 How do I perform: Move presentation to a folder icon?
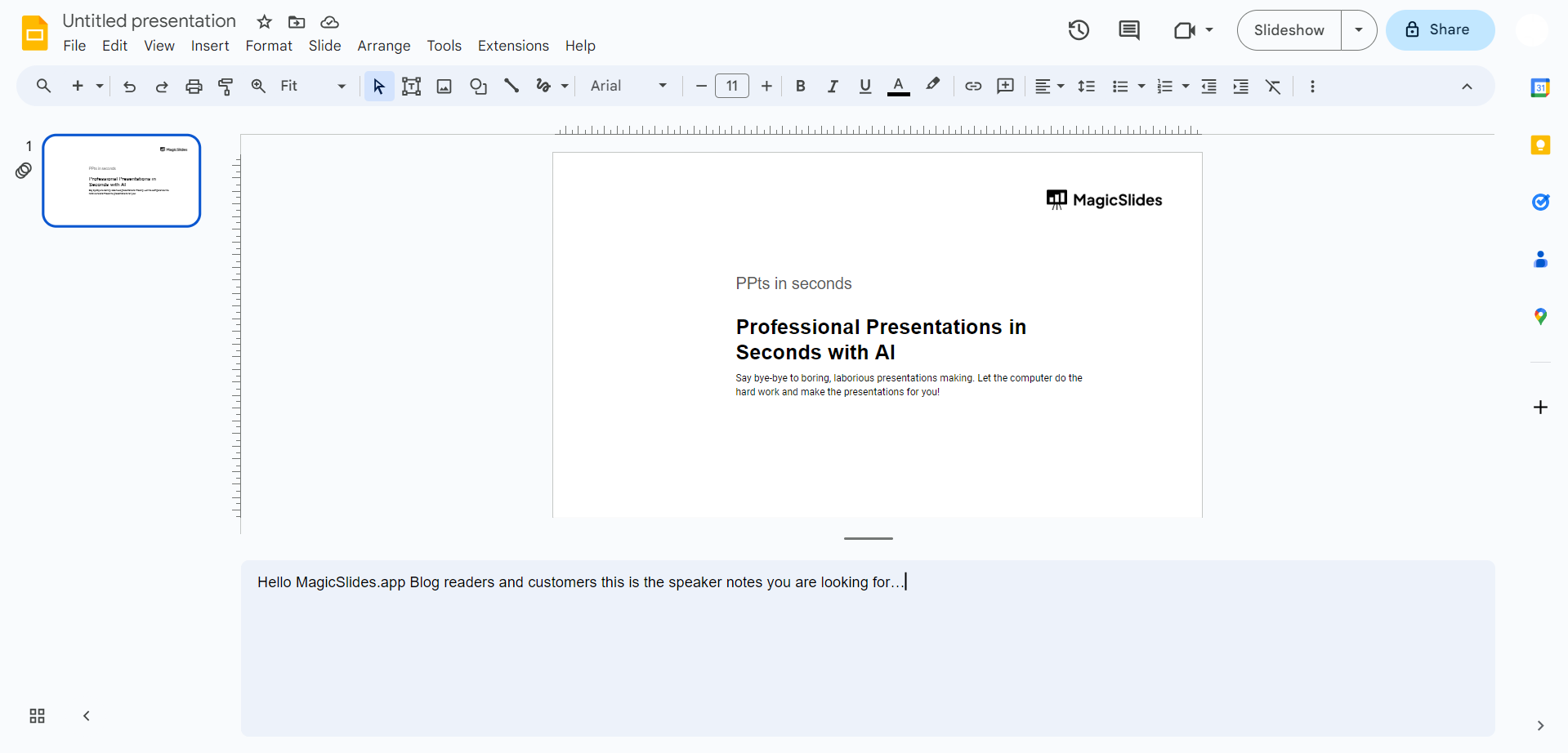tap(297, 22)
